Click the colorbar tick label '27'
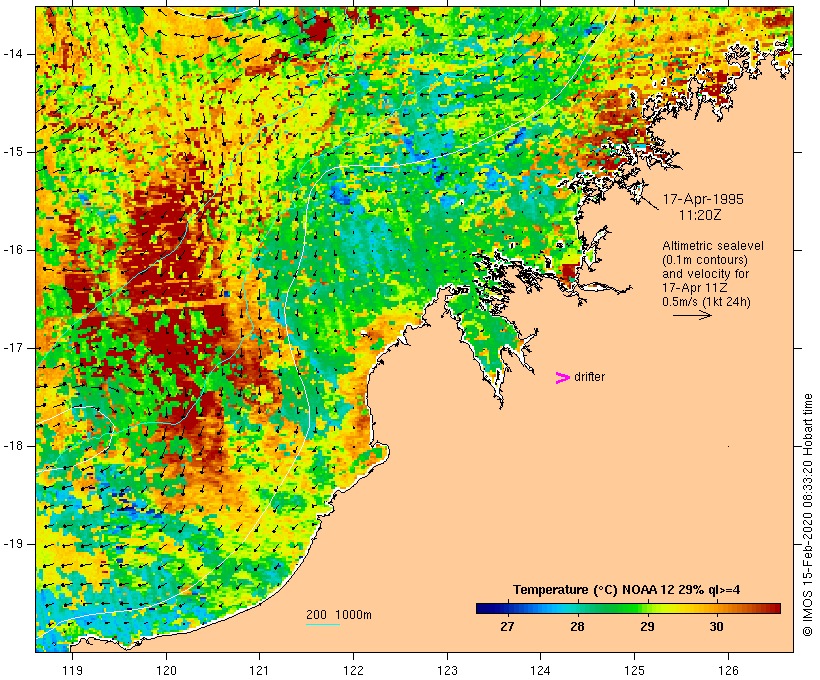The width and height of the screenshot is (820, 680). (x=507, y=626)
